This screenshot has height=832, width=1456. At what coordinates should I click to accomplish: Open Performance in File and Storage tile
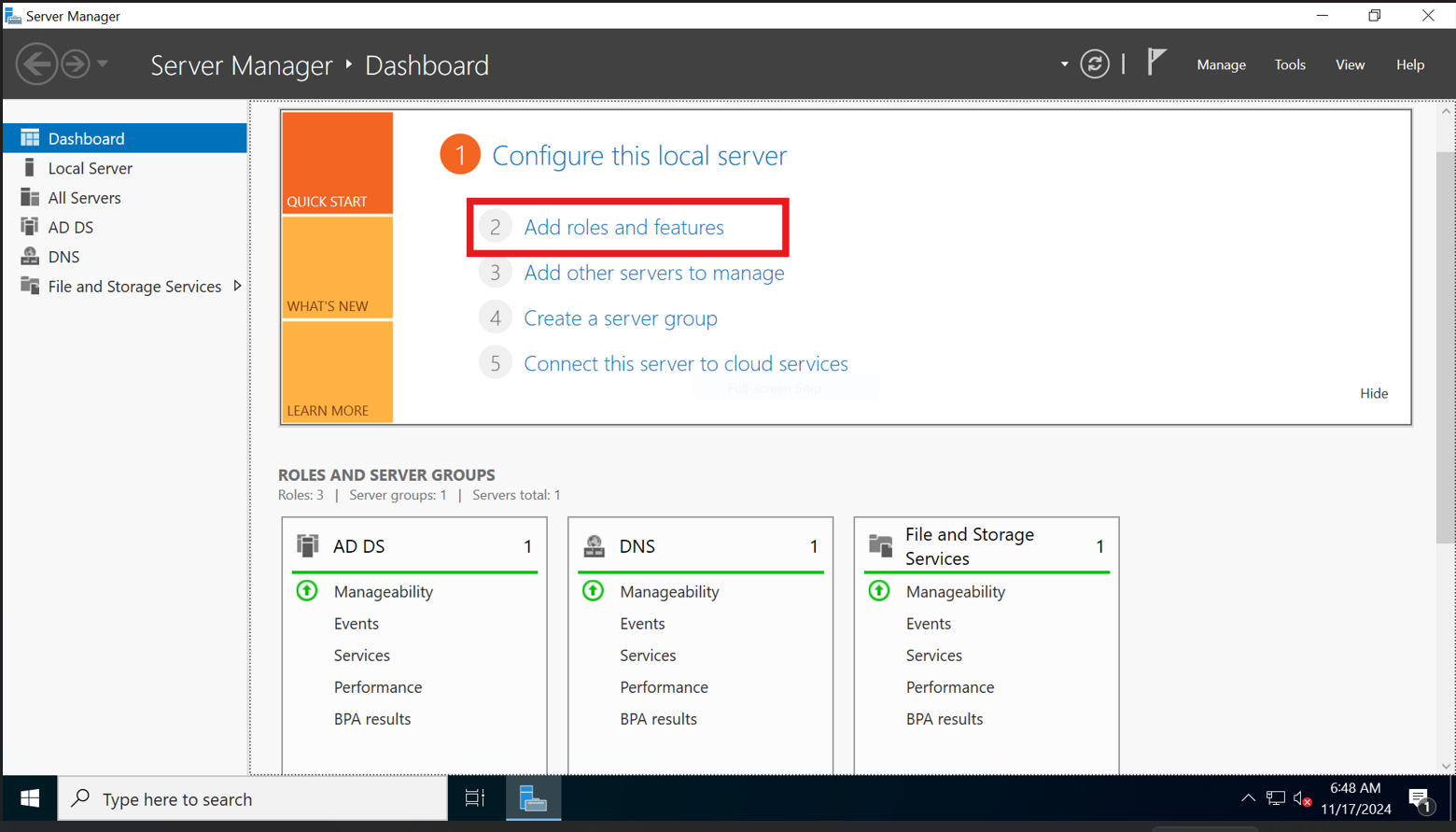[x=950, y=687]
